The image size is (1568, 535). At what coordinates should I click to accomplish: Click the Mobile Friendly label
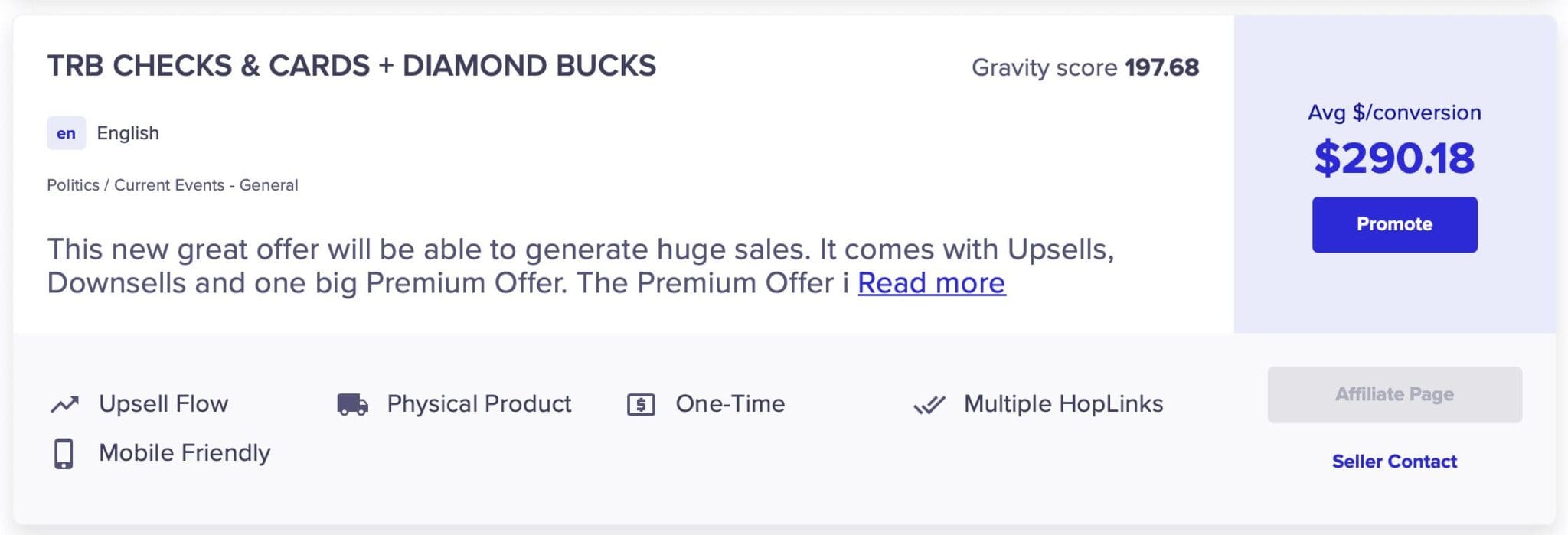(185, 453)
